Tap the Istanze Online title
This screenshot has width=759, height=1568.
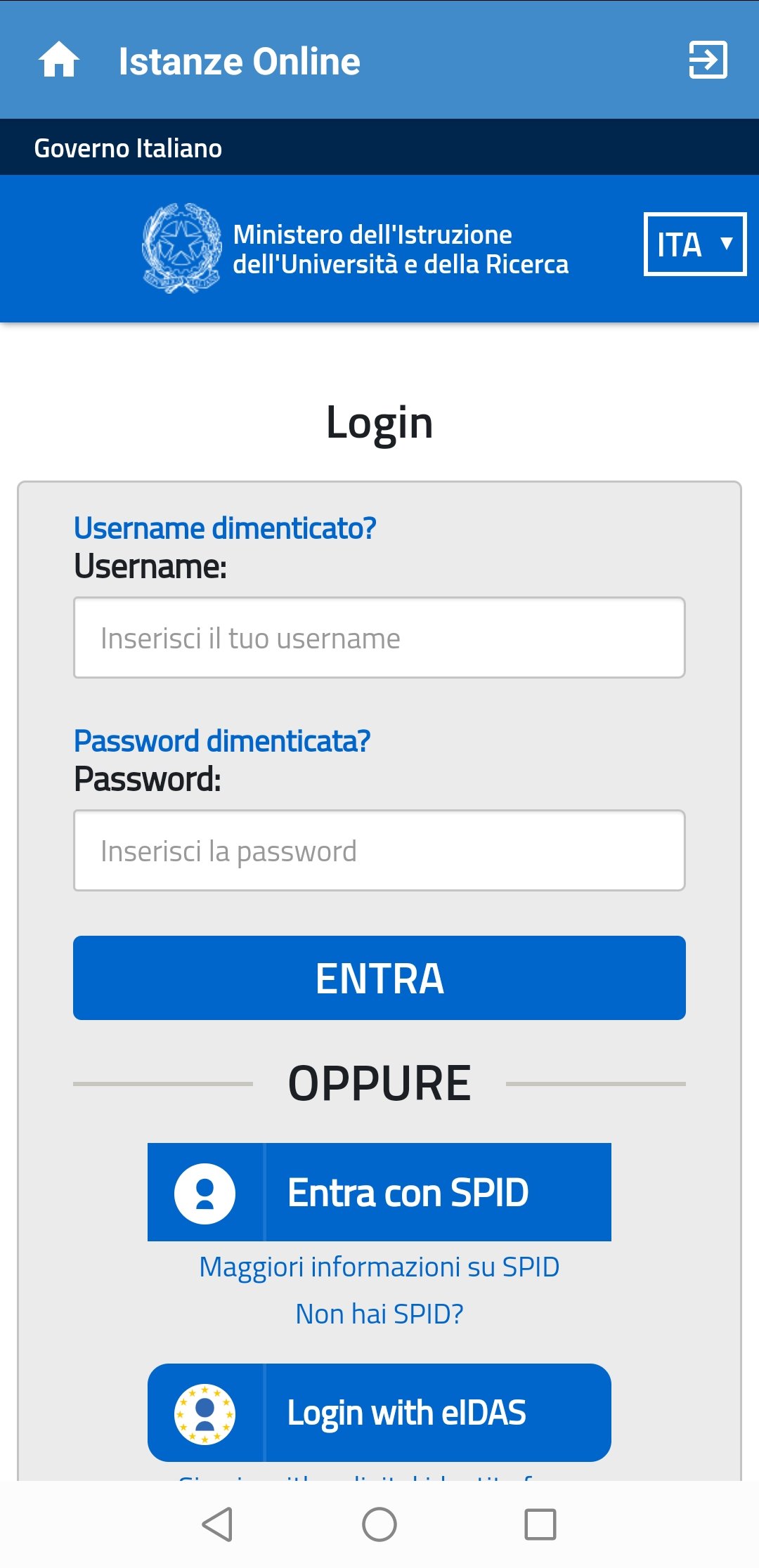tap(239, 62)
